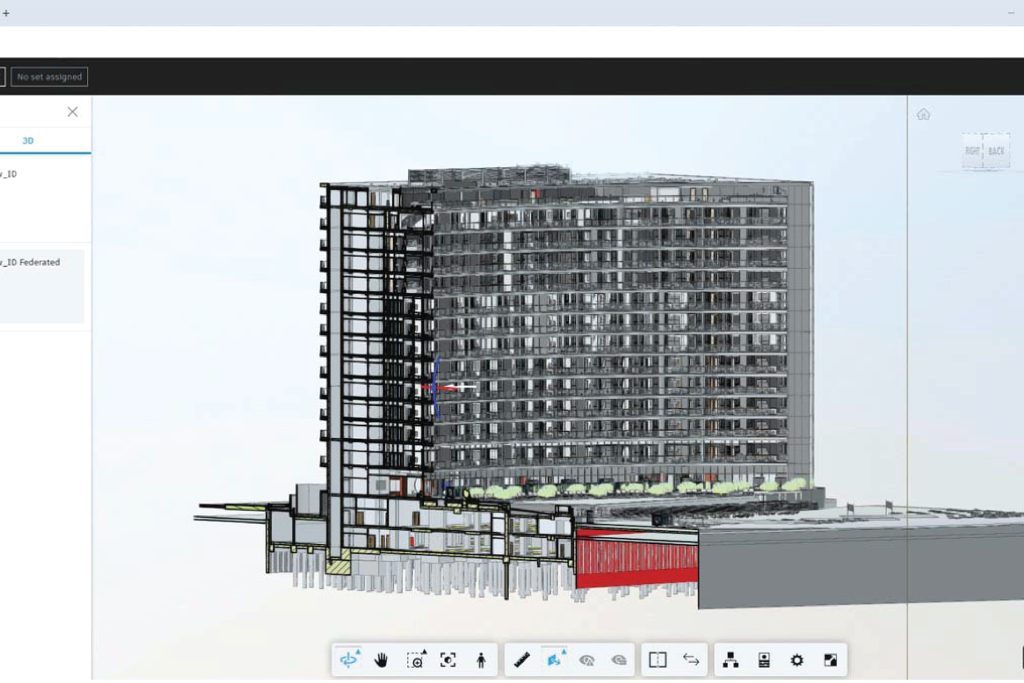Image resolution: width=1024 pixels, height=683 pixels.
Task: Open the Model browser tree icon
Action: click(x=730, y=660)
